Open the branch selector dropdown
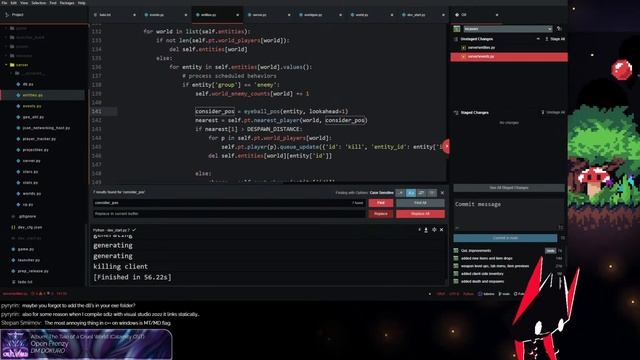640x360 pixels. 508,29
